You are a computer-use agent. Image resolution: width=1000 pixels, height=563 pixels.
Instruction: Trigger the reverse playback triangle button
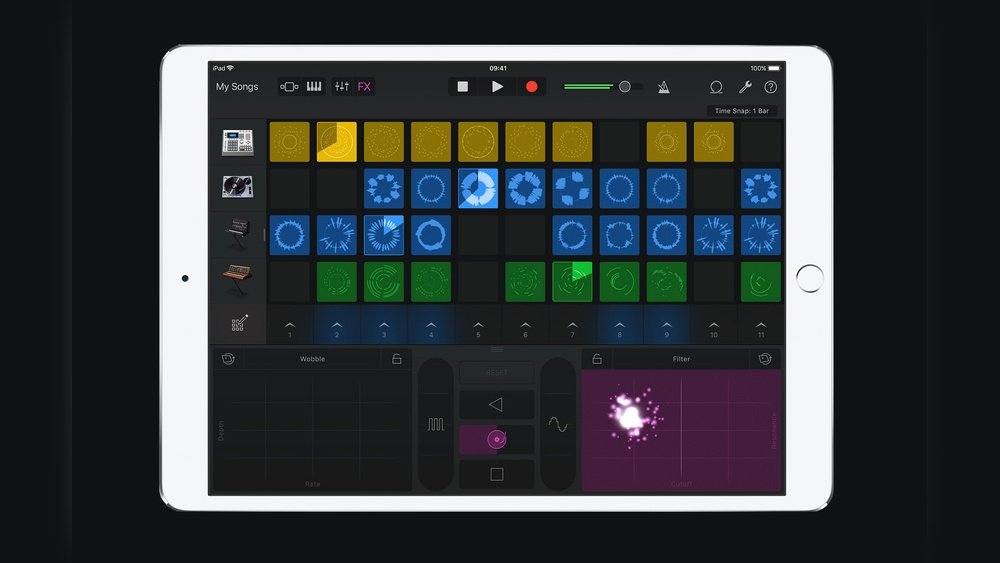tap(497, 404)
